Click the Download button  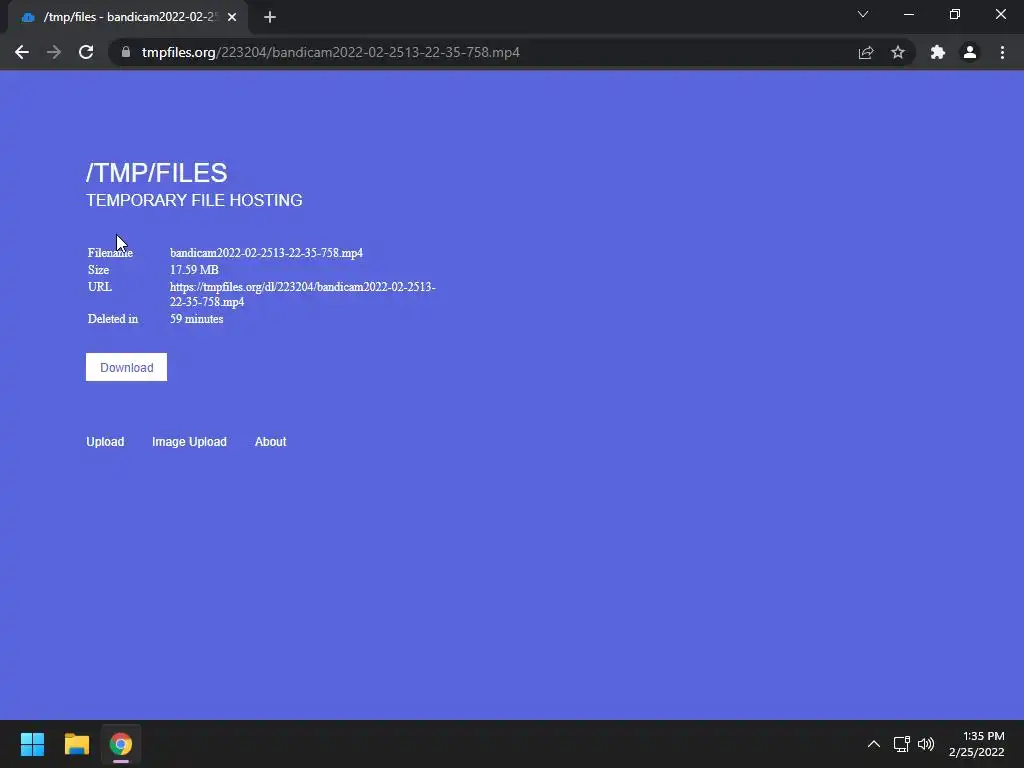[126, 367]
